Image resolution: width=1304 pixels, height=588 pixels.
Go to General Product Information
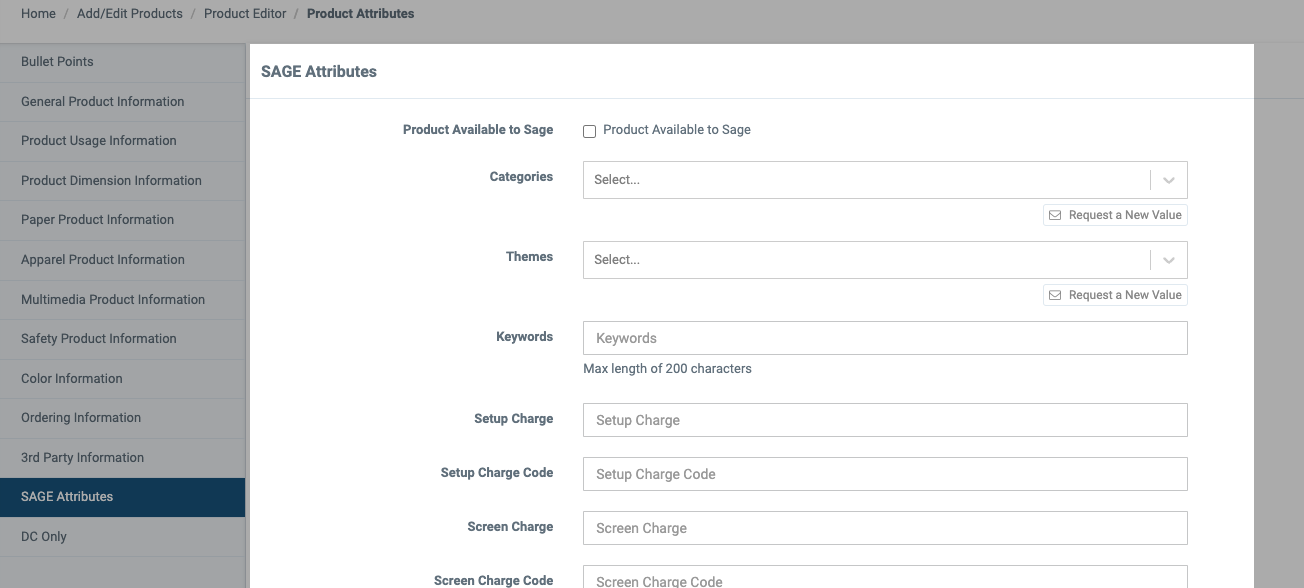coord(122,102)
